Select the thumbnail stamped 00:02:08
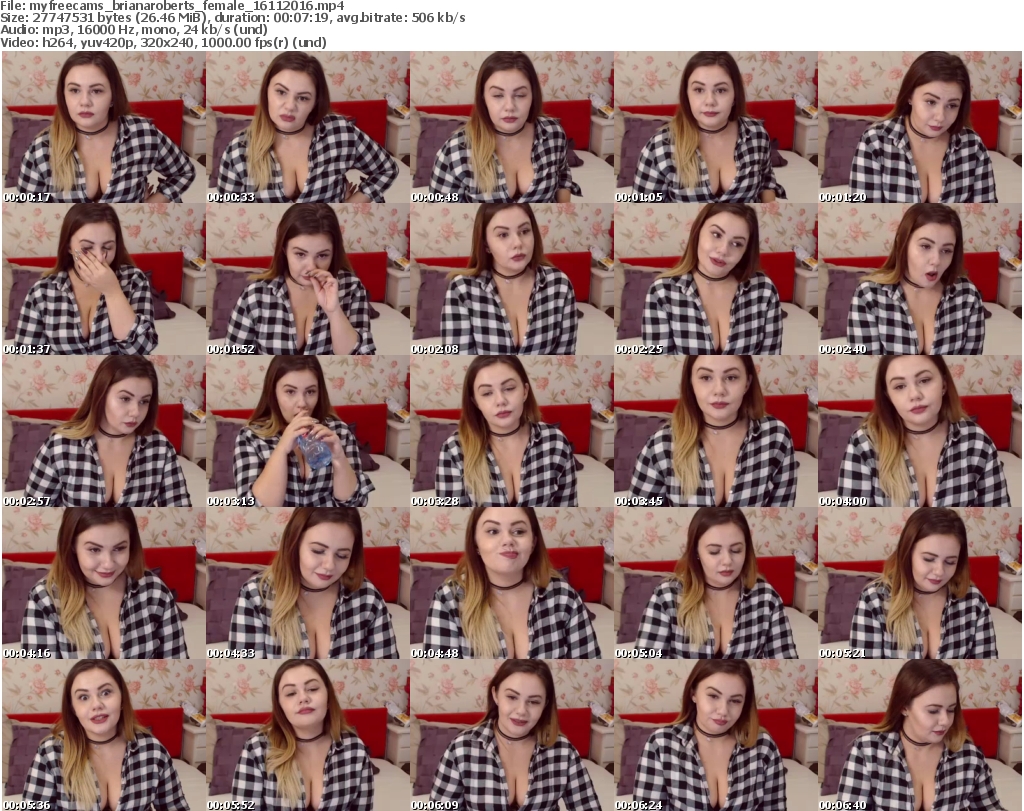The image size is (1024, 811). coord(511,279)
